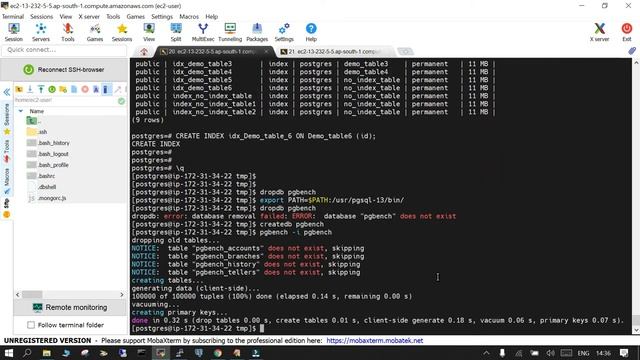Image resolution: width=640 pixels, height=360 pixels.
Task: Click the green path confirm check icon
Action: 122,100
